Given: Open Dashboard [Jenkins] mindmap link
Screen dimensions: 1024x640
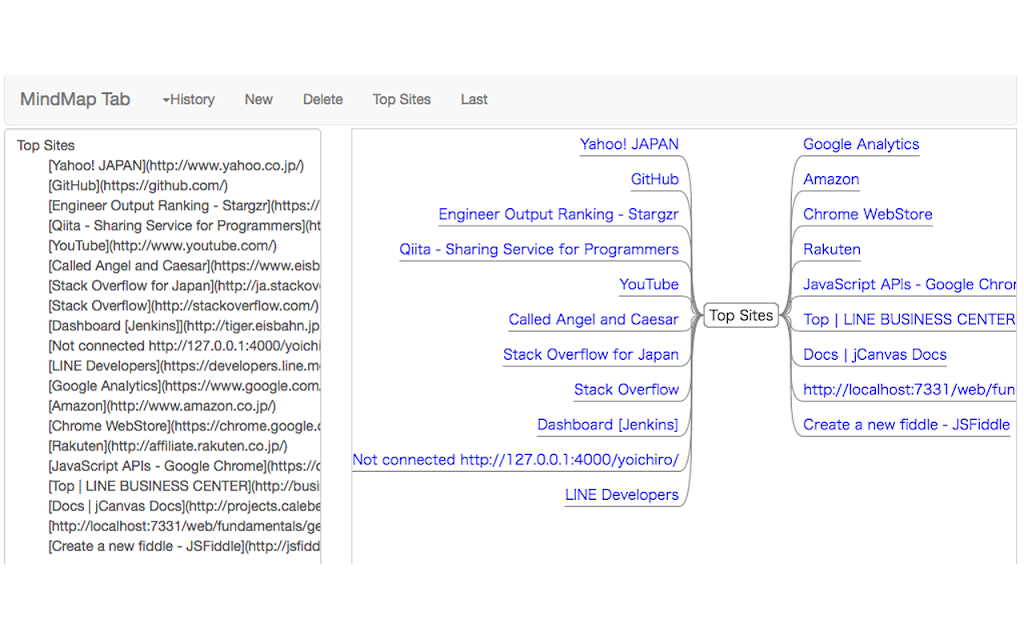Looking at the screenshot, I should click(x=608, y=425).
